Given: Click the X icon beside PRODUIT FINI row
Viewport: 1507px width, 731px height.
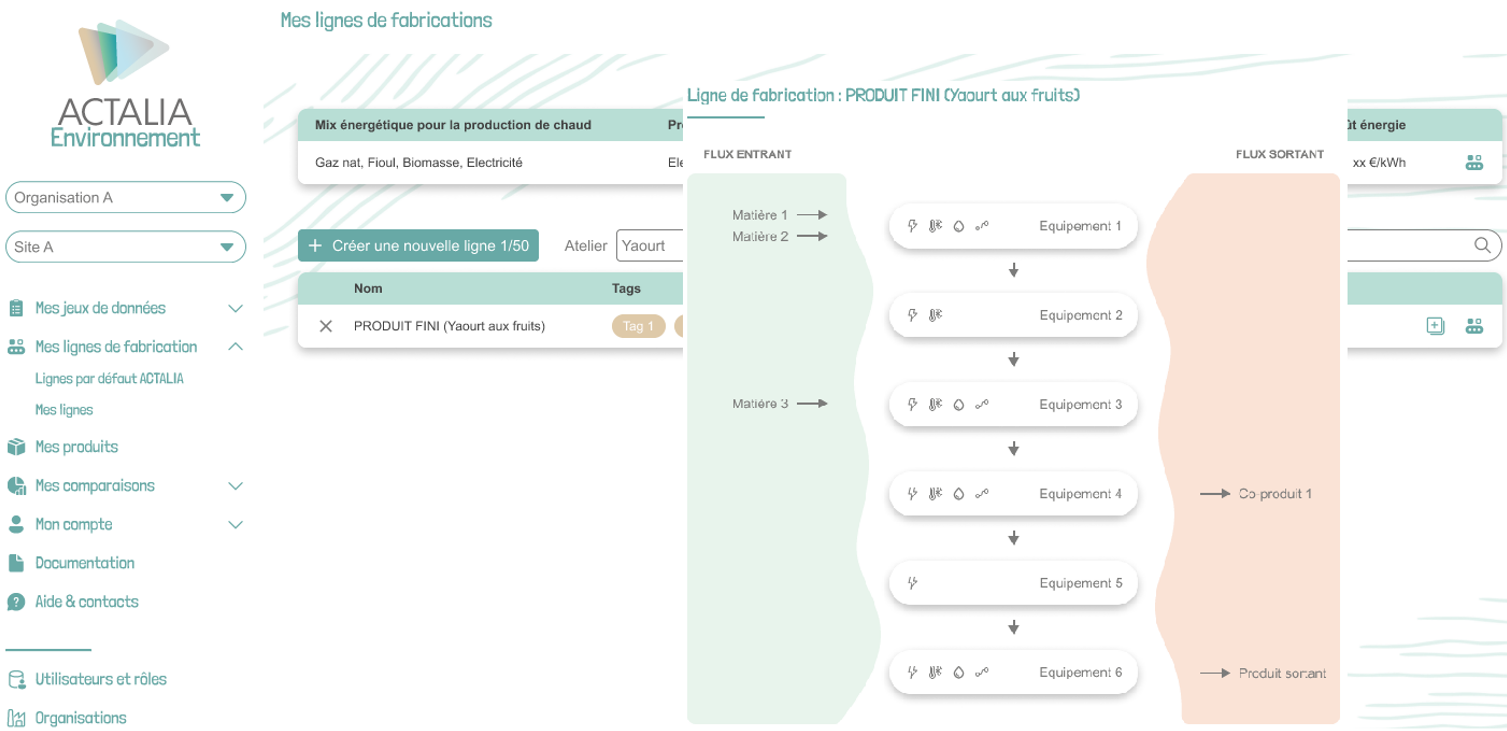Looking at the screenshot, I should (325, 326).
